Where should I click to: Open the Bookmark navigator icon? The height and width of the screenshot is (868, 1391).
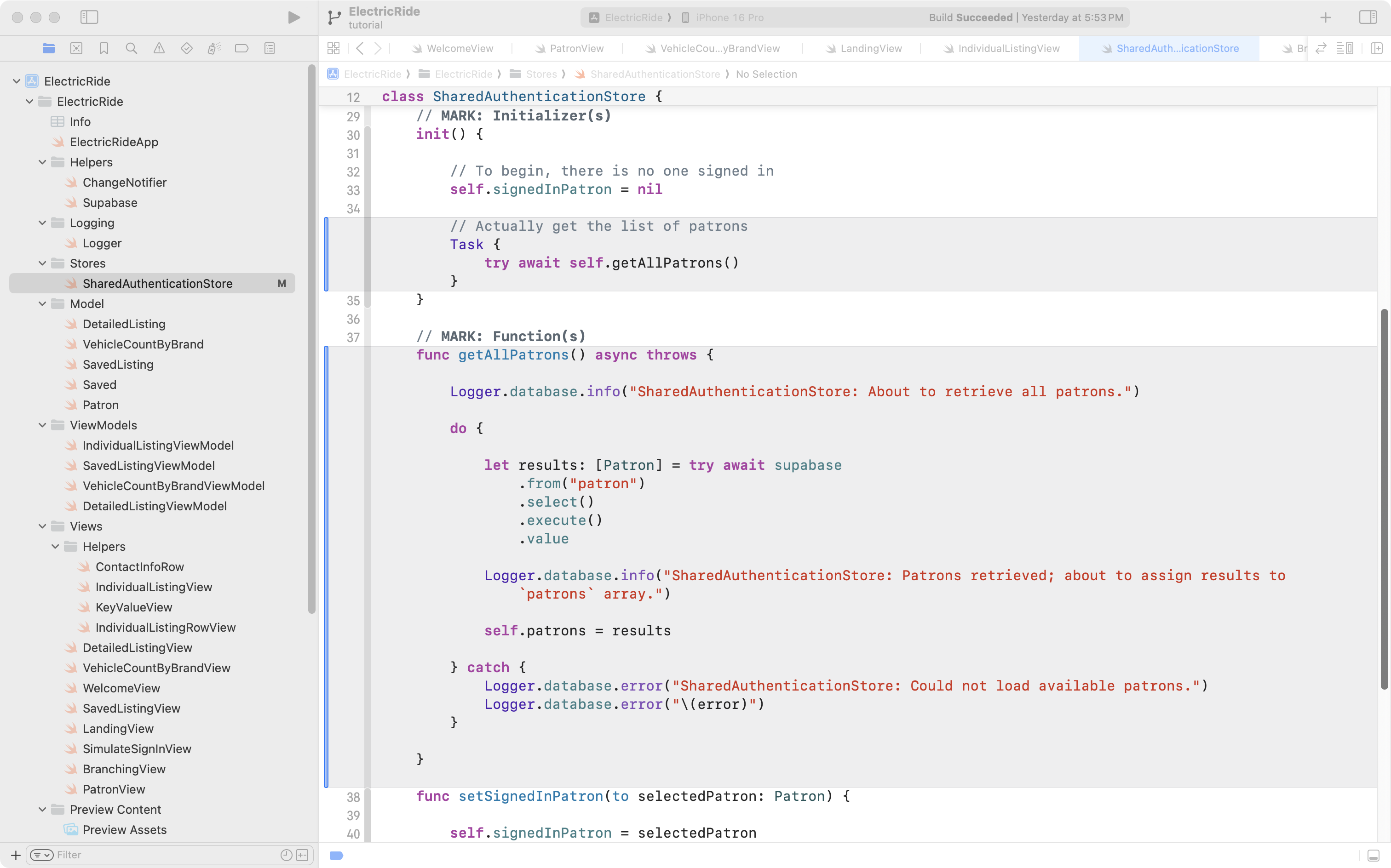click(x=104, y=48)
